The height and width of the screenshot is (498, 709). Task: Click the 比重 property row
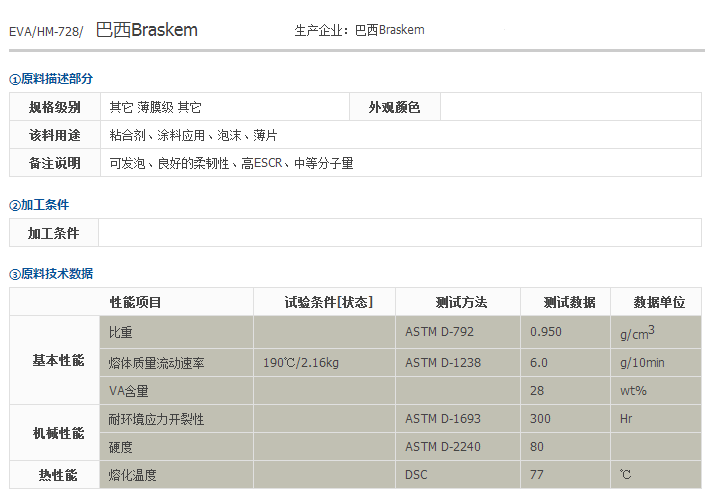tap(401, 332)
